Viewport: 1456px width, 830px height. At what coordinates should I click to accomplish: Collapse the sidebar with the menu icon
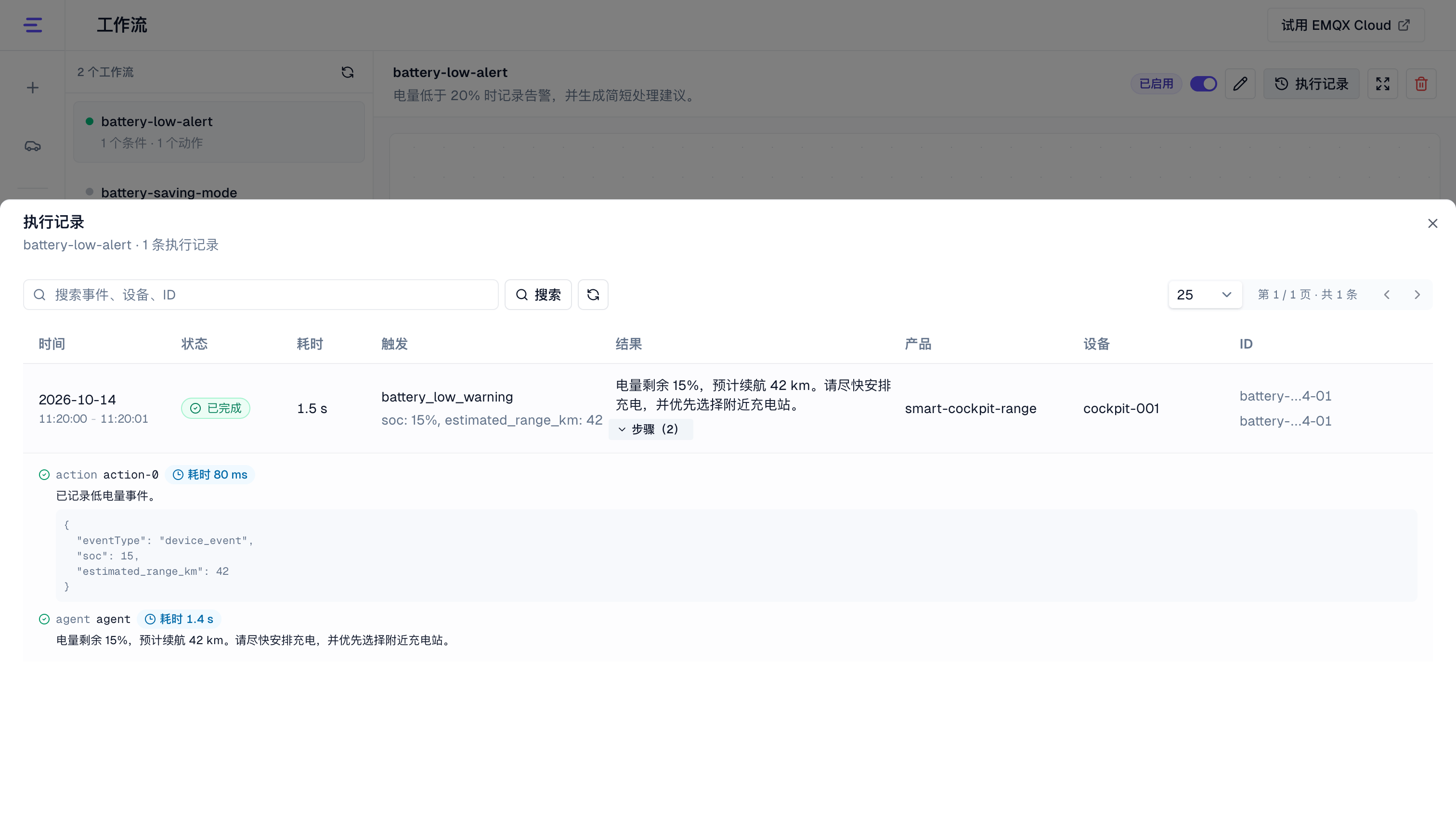(32, 25)
